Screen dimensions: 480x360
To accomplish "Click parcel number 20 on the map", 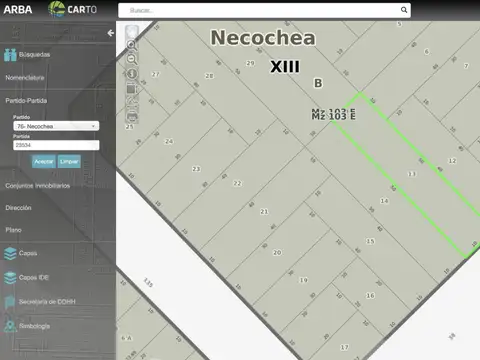I will click(277, 253).
